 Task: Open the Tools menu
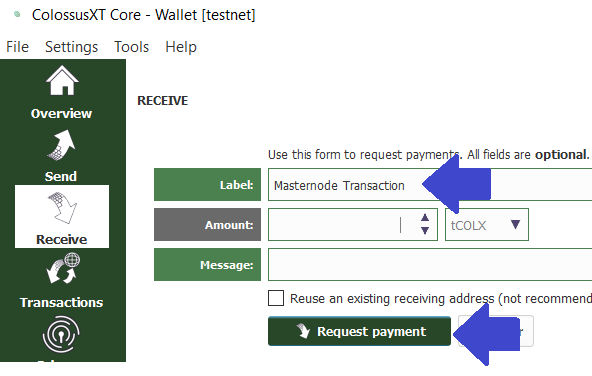pos(131,47)
